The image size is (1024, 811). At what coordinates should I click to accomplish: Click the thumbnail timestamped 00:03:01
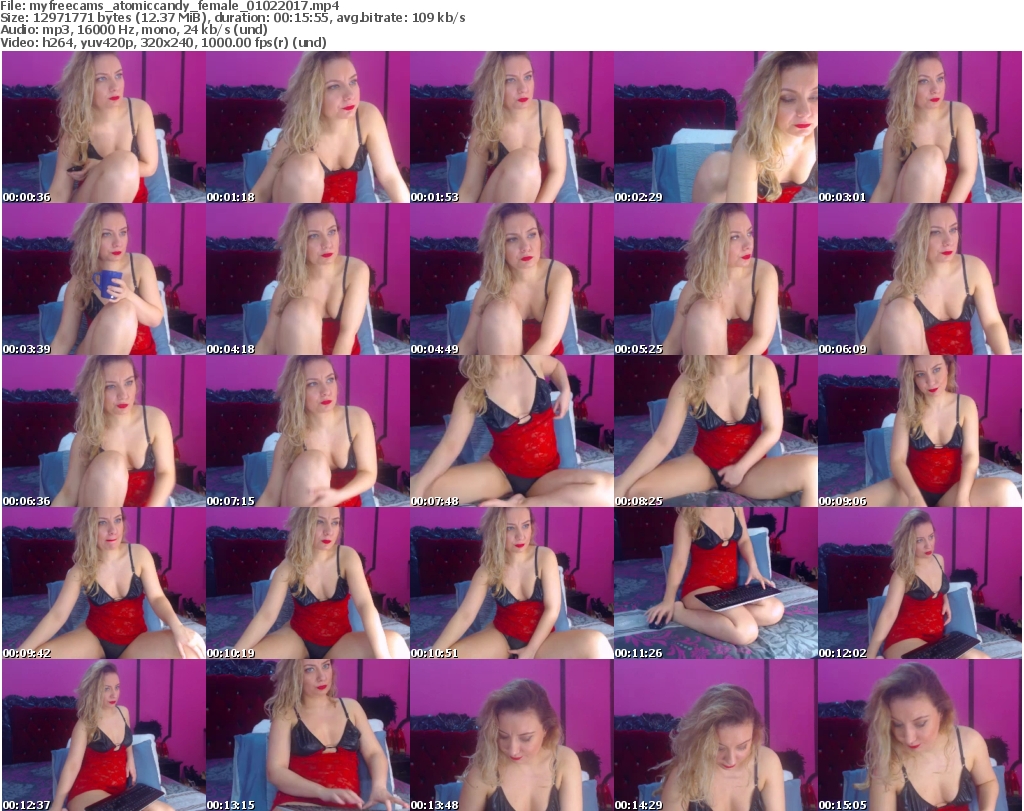point(920,127)
